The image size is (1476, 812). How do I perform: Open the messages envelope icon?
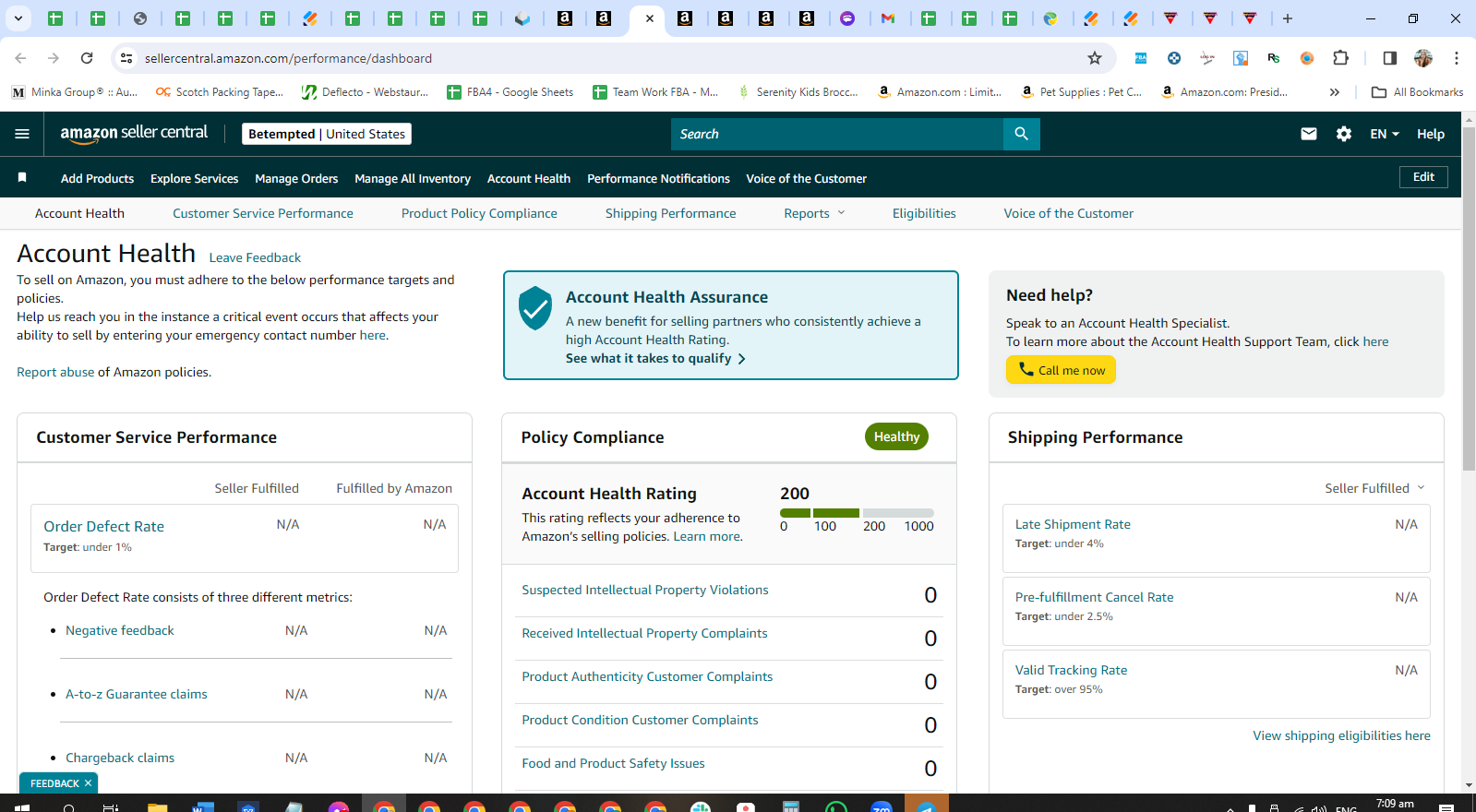pyautogui.click(x=1309, y=134)
